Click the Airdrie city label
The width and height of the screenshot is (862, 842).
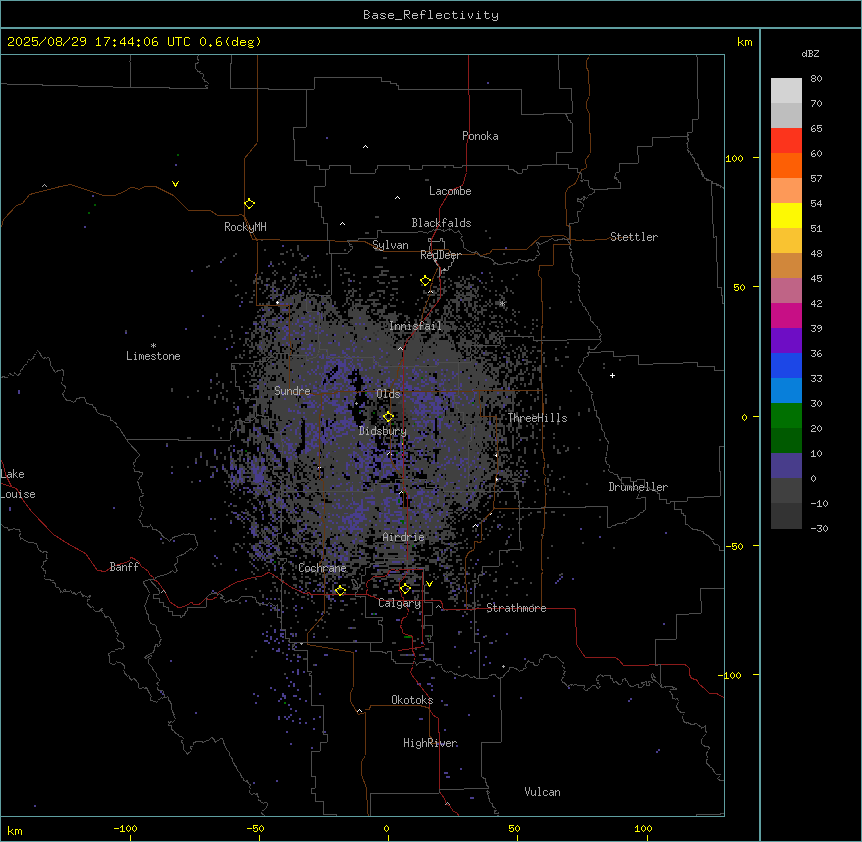pos(404,537)
